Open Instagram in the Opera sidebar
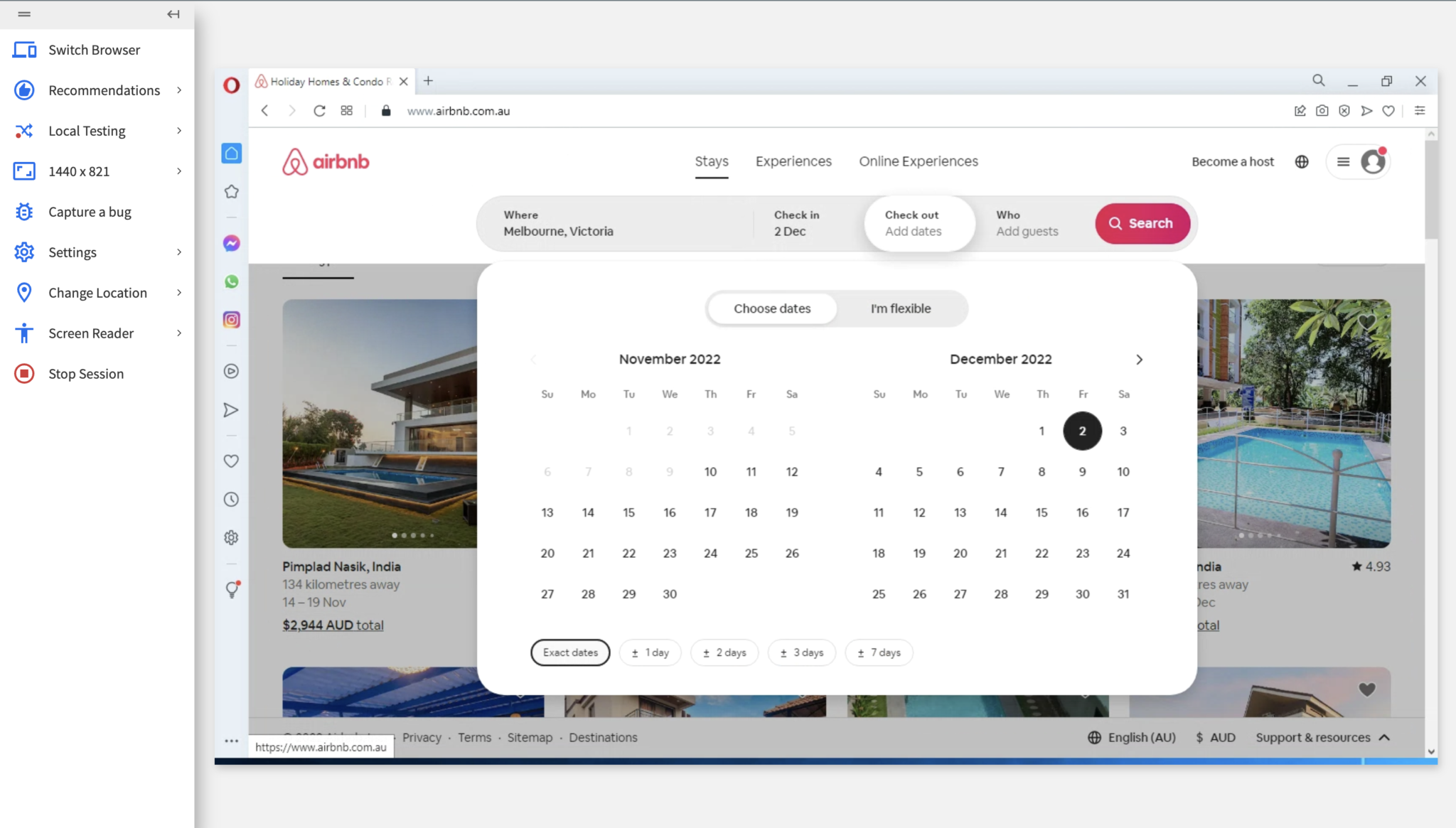The image size is (1456, 828). 231,319
